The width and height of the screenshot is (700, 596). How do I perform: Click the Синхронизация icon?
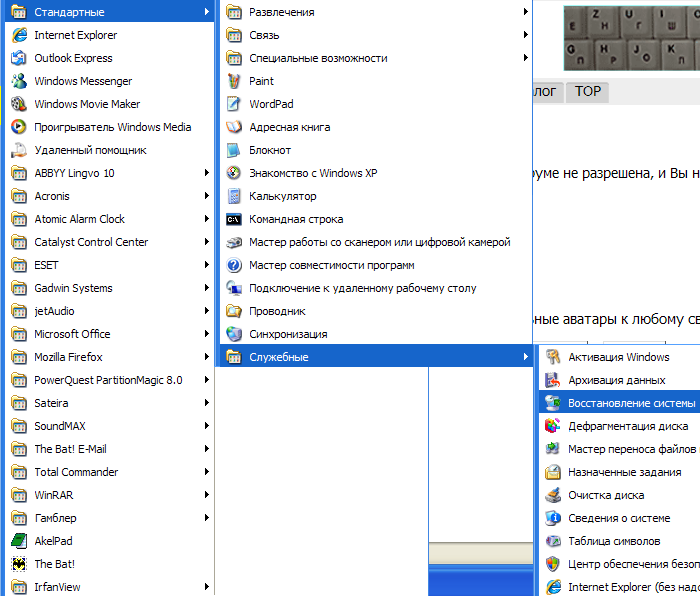point(234,334)
